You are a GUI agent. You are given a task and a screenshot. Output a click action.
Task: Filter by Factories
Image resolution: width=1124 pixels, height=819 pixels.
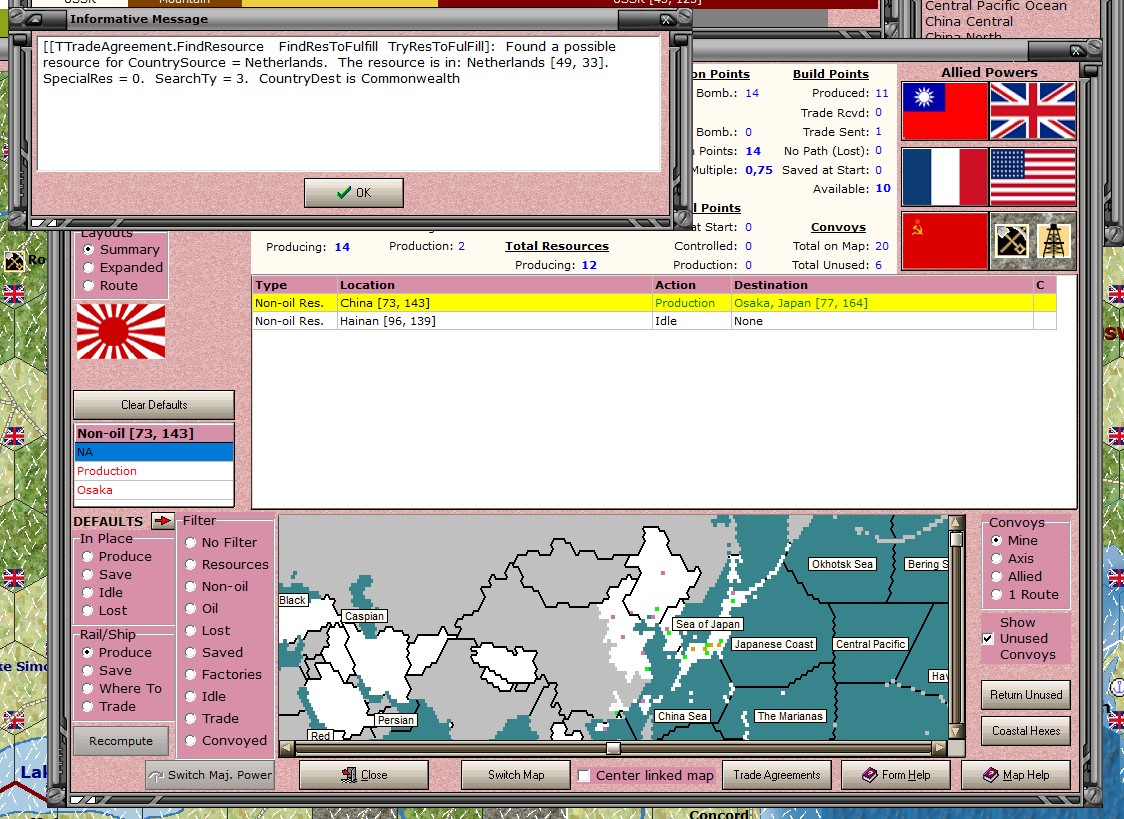tap(191, 675)
